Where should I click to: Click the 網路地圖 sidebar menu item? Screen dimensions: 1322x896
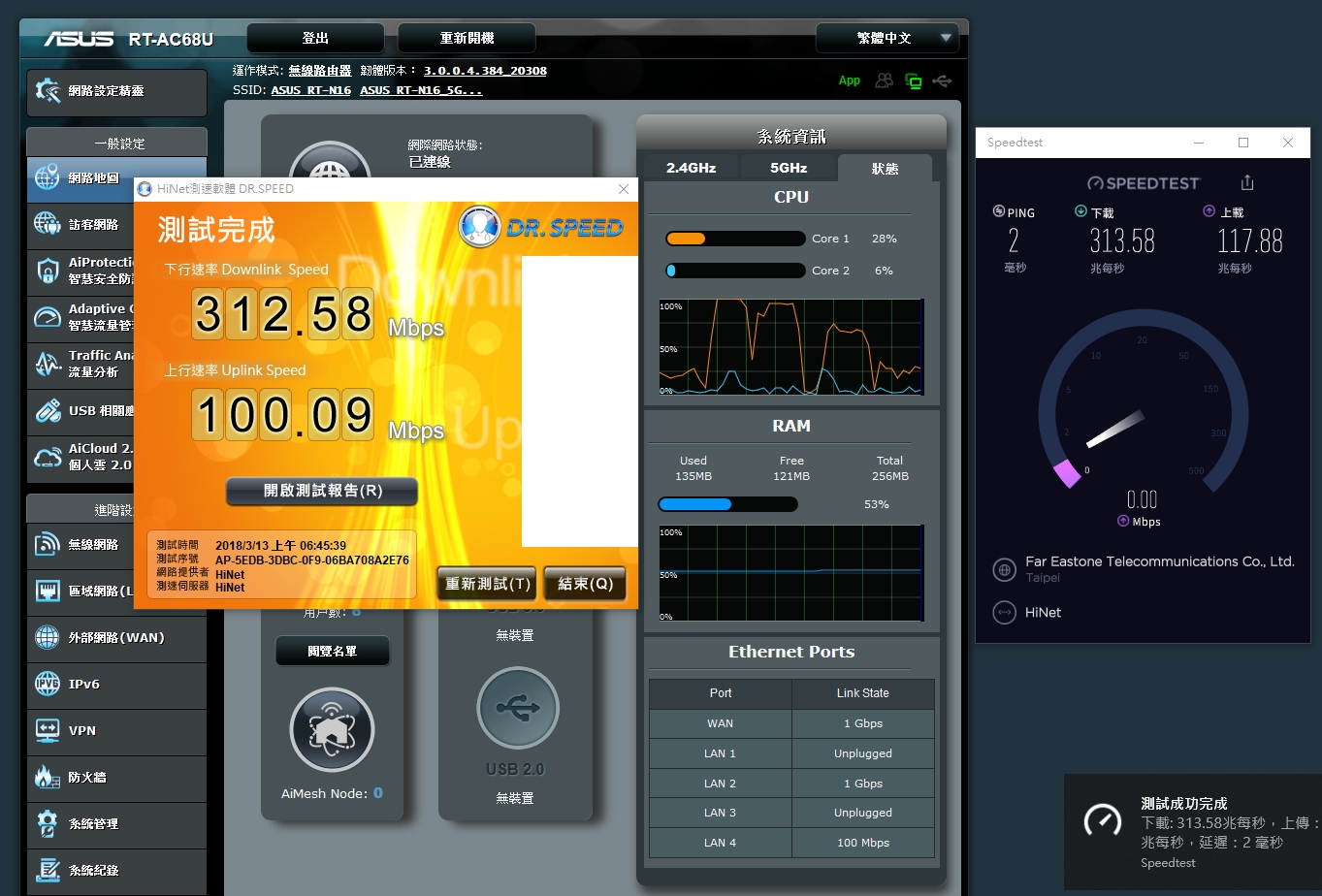pyautogui.click(x=117, y=178)
